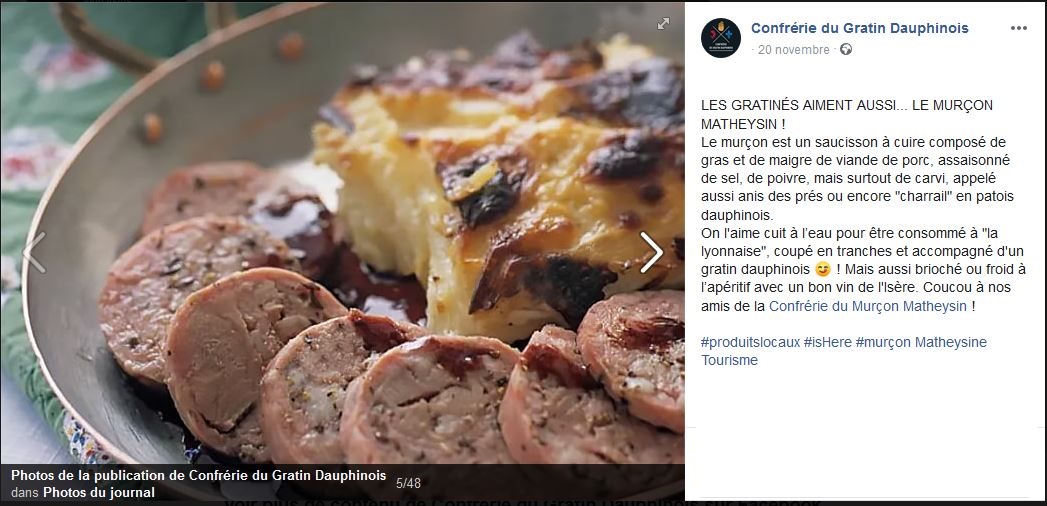The height and width of the screenshot is (506, 1047).
Task: Go back to the previous photo arrow
Action: [34, 252]
